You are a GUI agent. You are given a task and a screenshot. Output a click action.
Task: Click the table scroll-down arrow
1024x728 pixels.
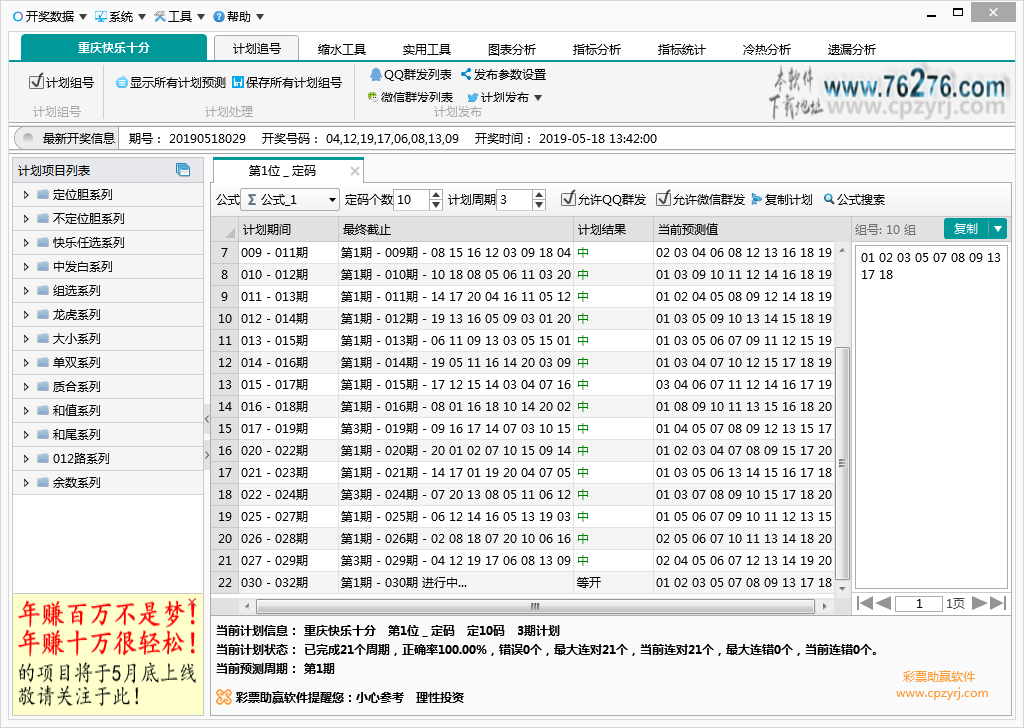[x=842, y=588]
